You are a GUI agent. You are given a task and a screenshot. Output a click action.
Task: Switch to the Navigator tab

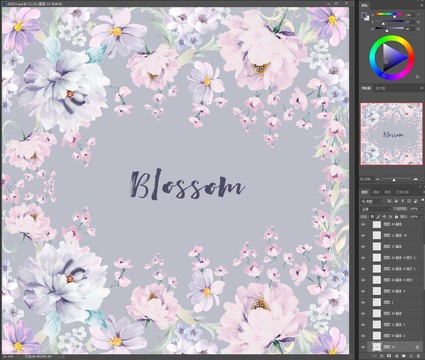(366, 88)
